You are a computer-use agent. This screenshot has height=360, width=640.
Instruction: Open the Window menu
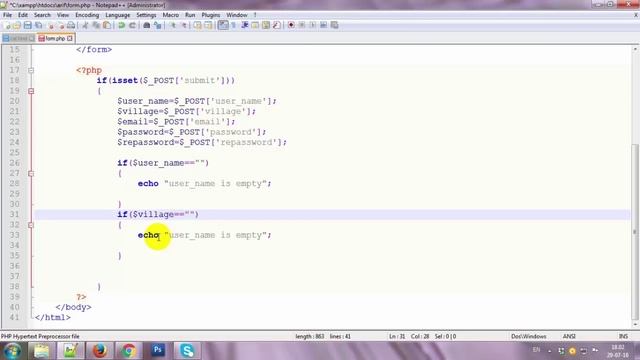[x=237, y=15]
